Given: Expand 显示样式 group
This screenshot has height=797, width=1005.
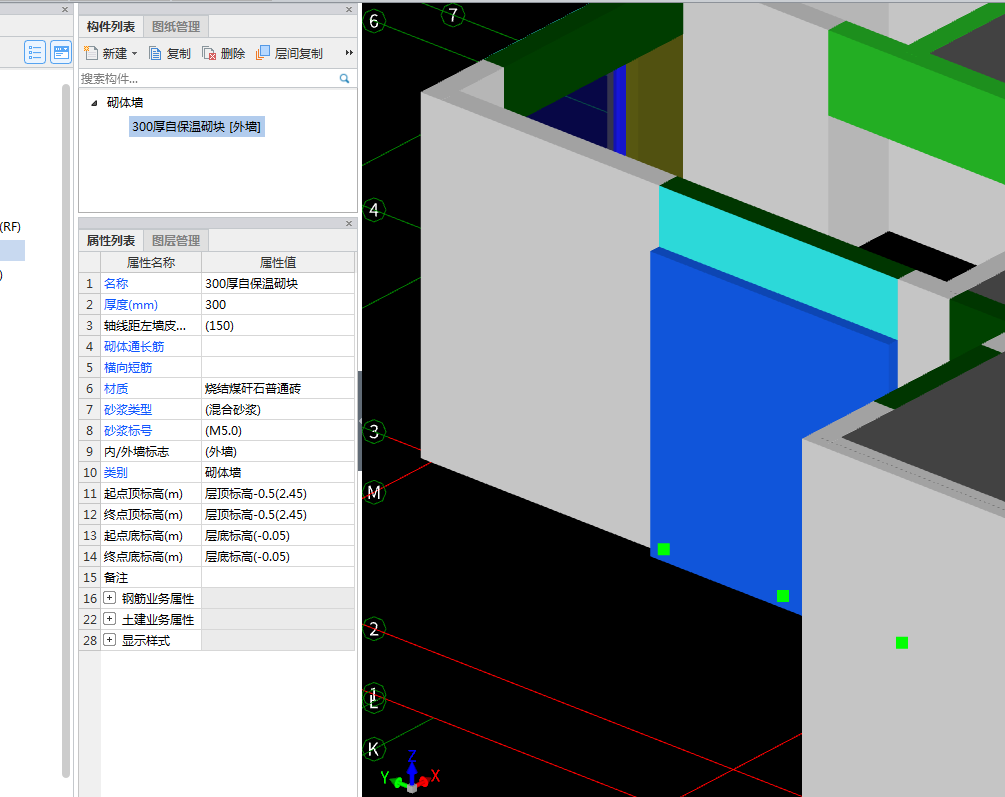Looking at the screenshot, I should coord(110,641).
